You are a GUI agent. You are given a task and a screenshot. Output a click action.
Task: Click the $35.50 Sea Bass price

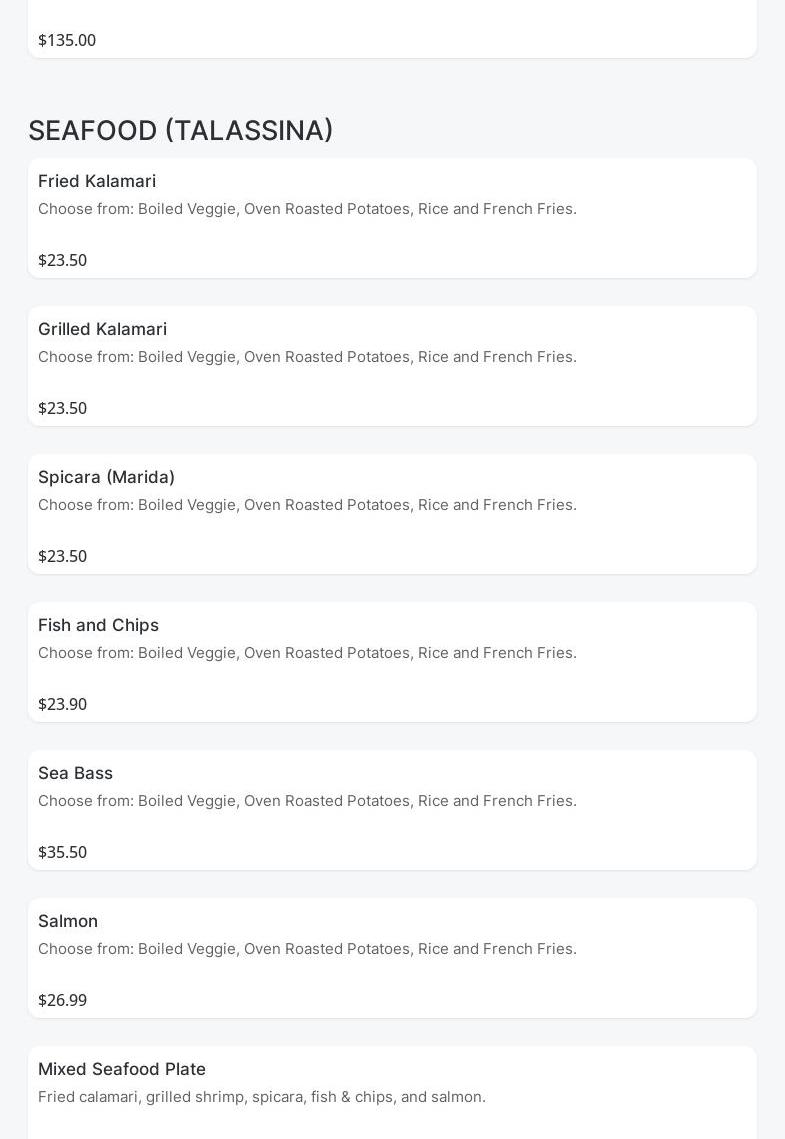click(62, 853)
